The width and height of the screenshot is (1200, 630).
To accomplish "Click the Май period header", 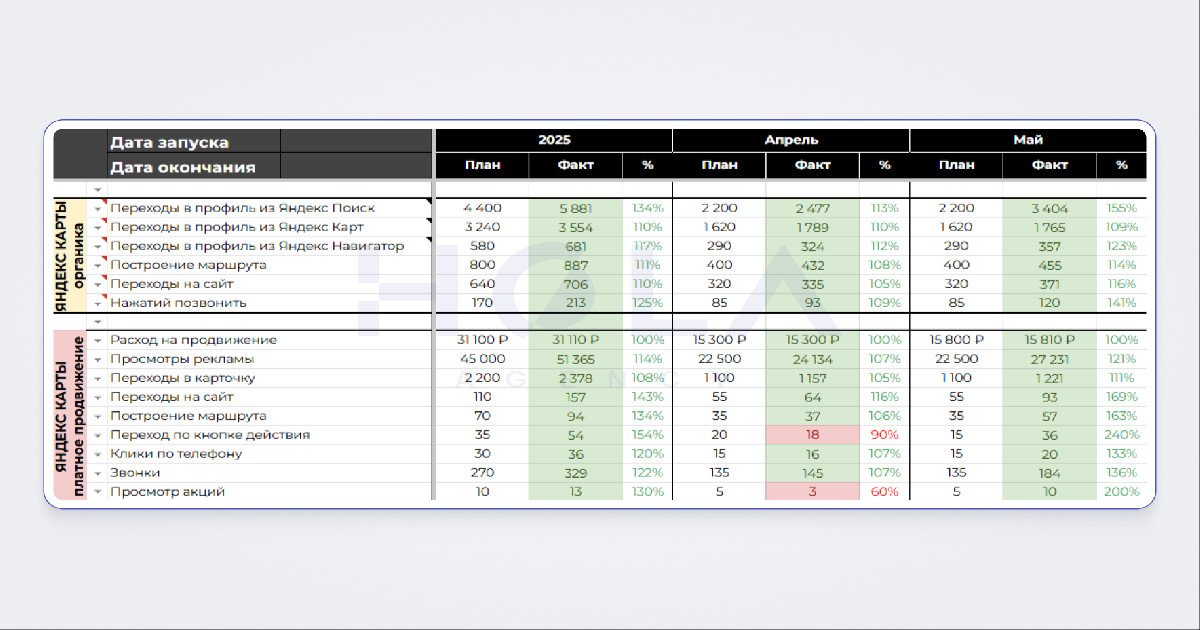I will [x=1028, y=141].
